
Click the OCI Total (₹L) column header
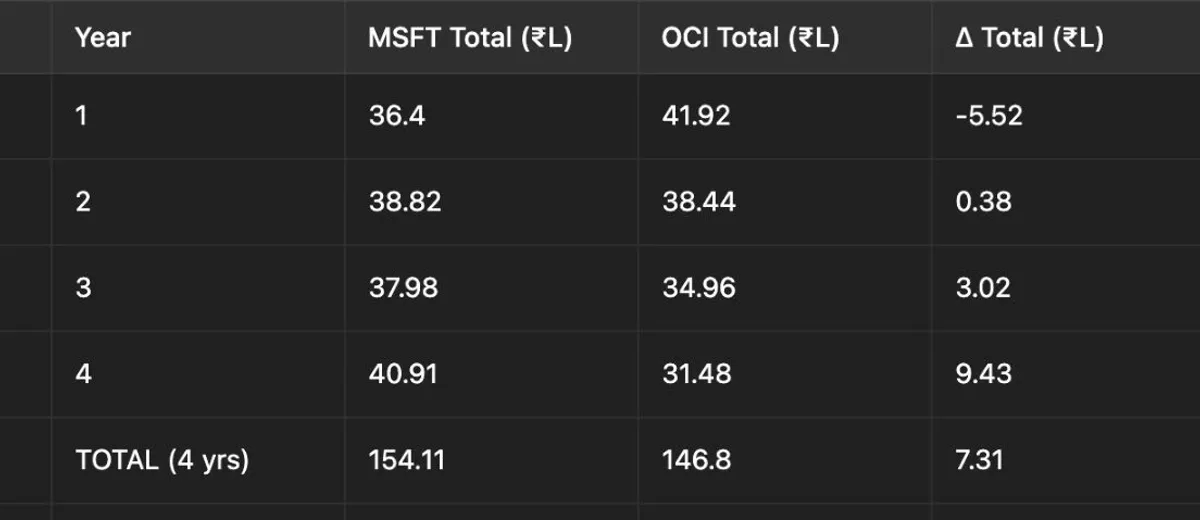(x=750, y=38)
